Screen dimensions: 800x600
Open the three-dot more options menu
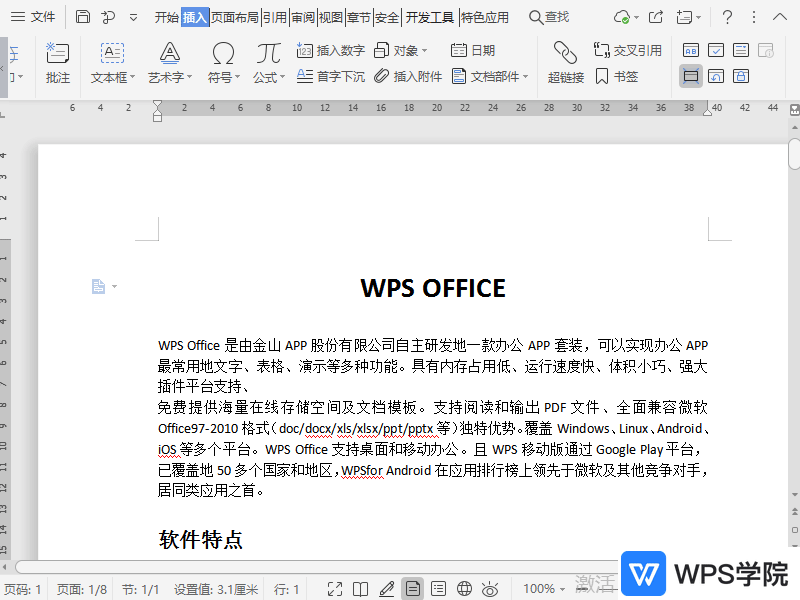coord(754,17)
